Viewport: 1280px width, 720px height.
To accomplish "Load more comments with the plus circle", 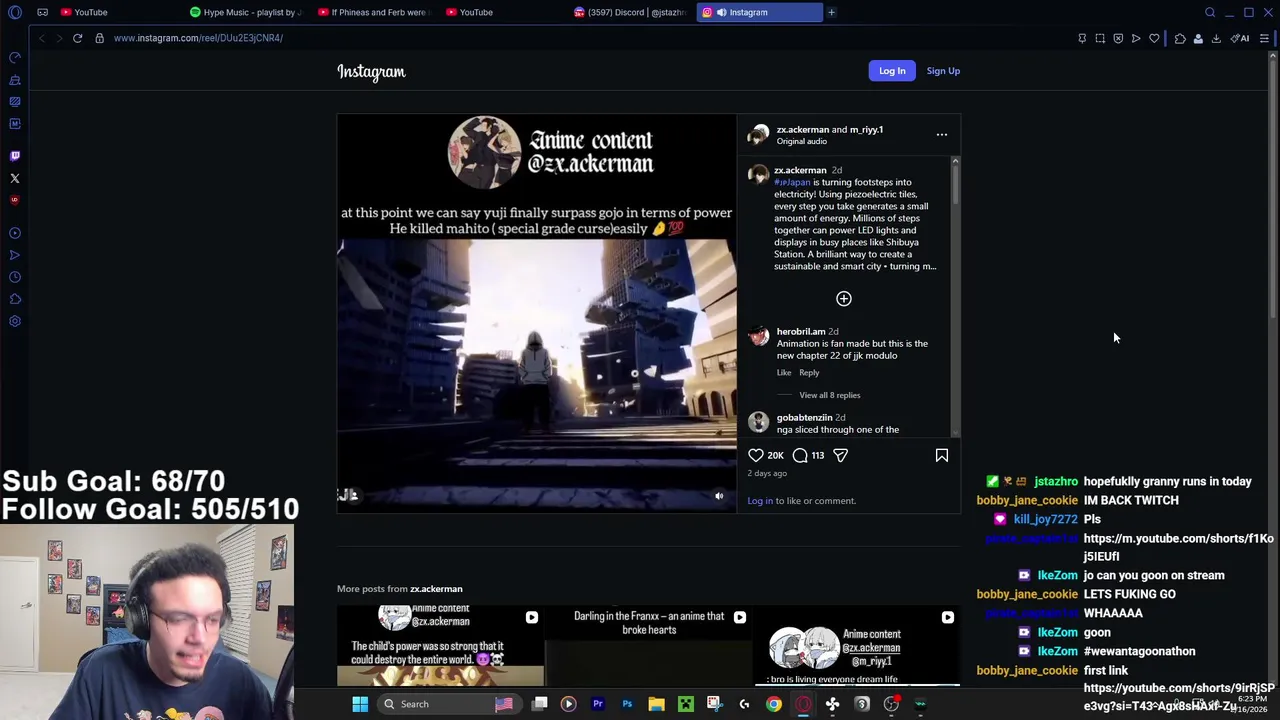I will coord(844,299).
